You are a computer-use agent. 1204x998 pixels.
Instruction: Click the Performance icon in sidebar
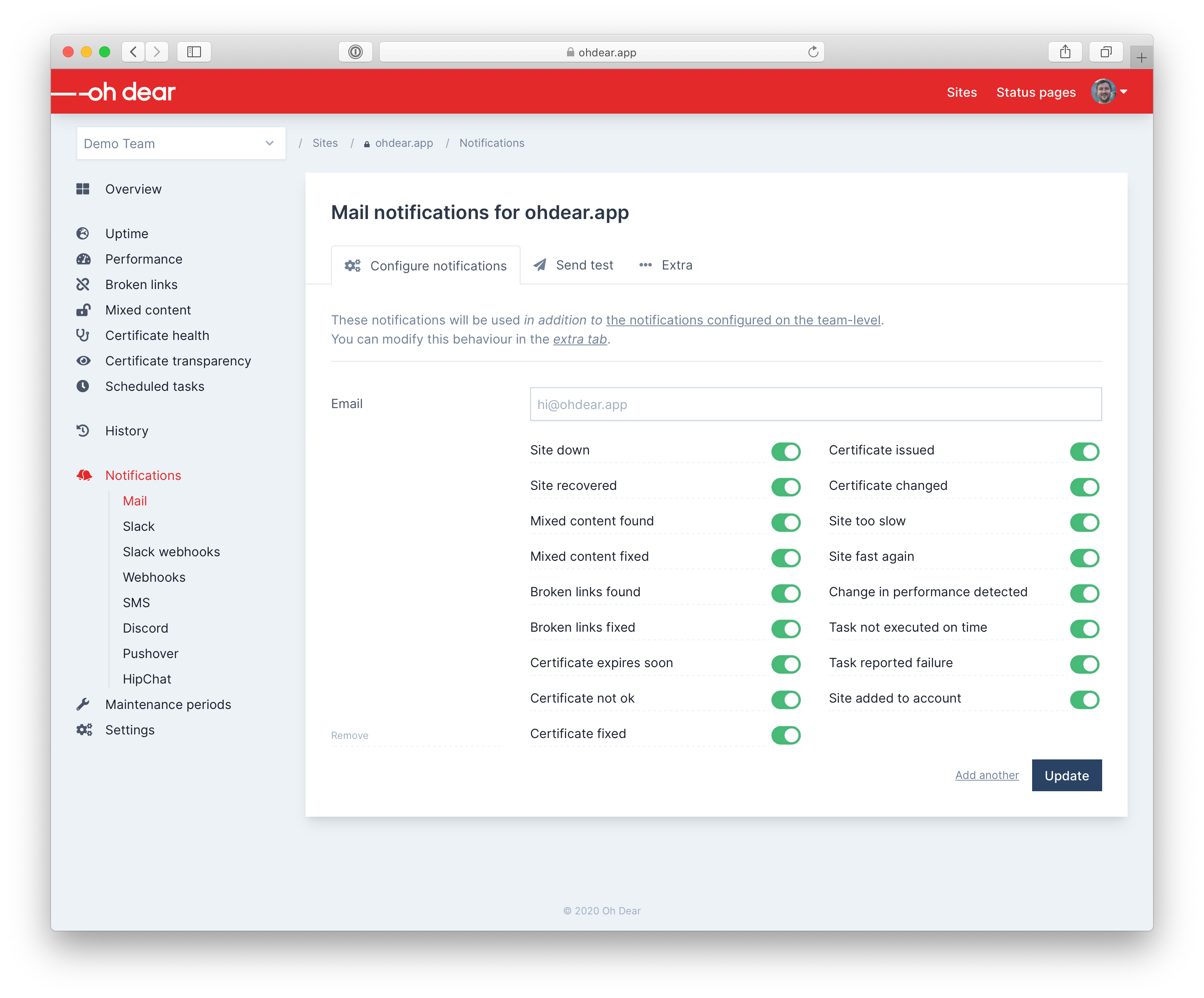[84, 259]
